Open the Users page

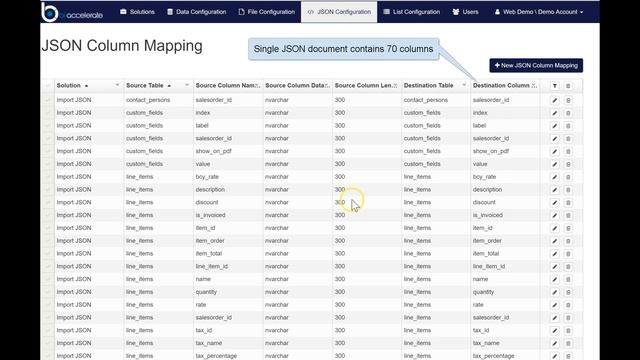click(x=465, y=12)
